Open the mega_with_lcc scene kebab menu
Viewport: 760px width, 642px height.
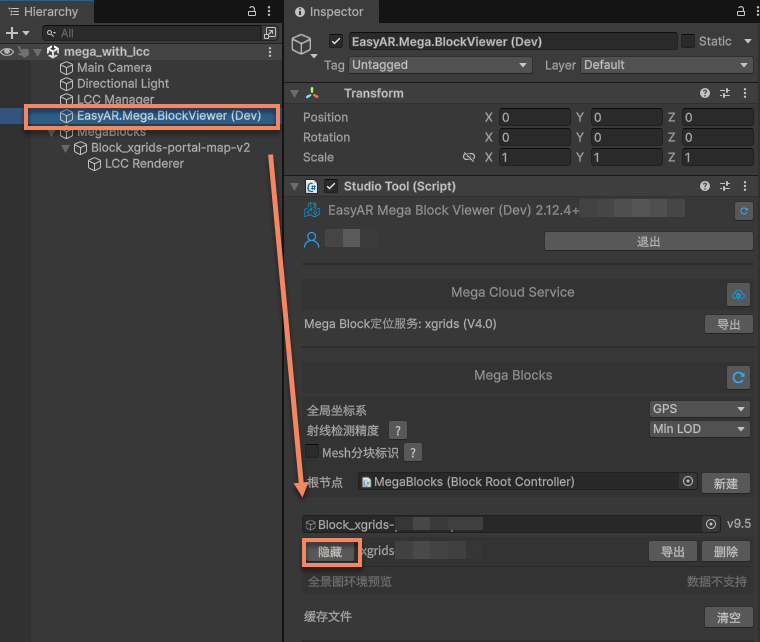pyautogui.click(x=269, y=52)
